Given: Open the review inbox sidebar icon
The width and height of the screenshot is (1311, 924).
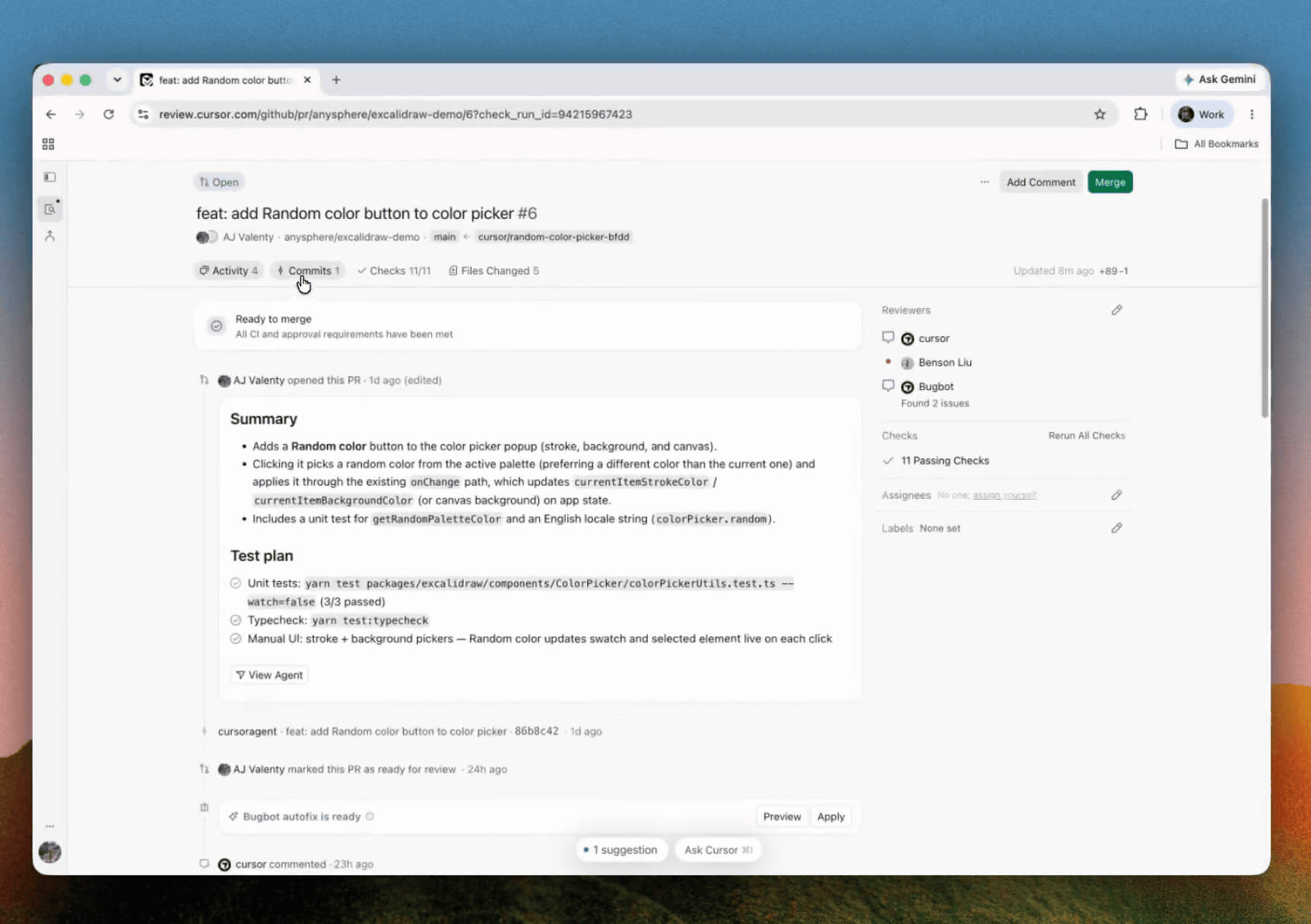Looking at the screenshot, I should (50, 208).
